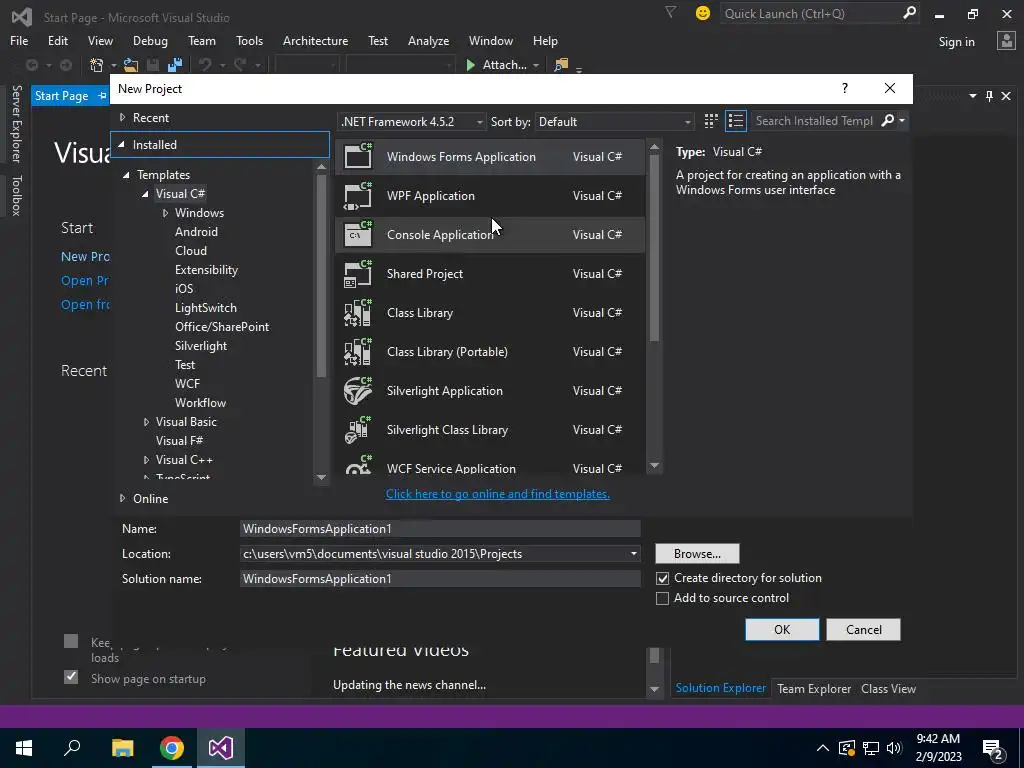Screen dimensions: 1024x768
Task: Open File Explorer from the taskbar
Action: pyautogui.click(x=122, y=748)
